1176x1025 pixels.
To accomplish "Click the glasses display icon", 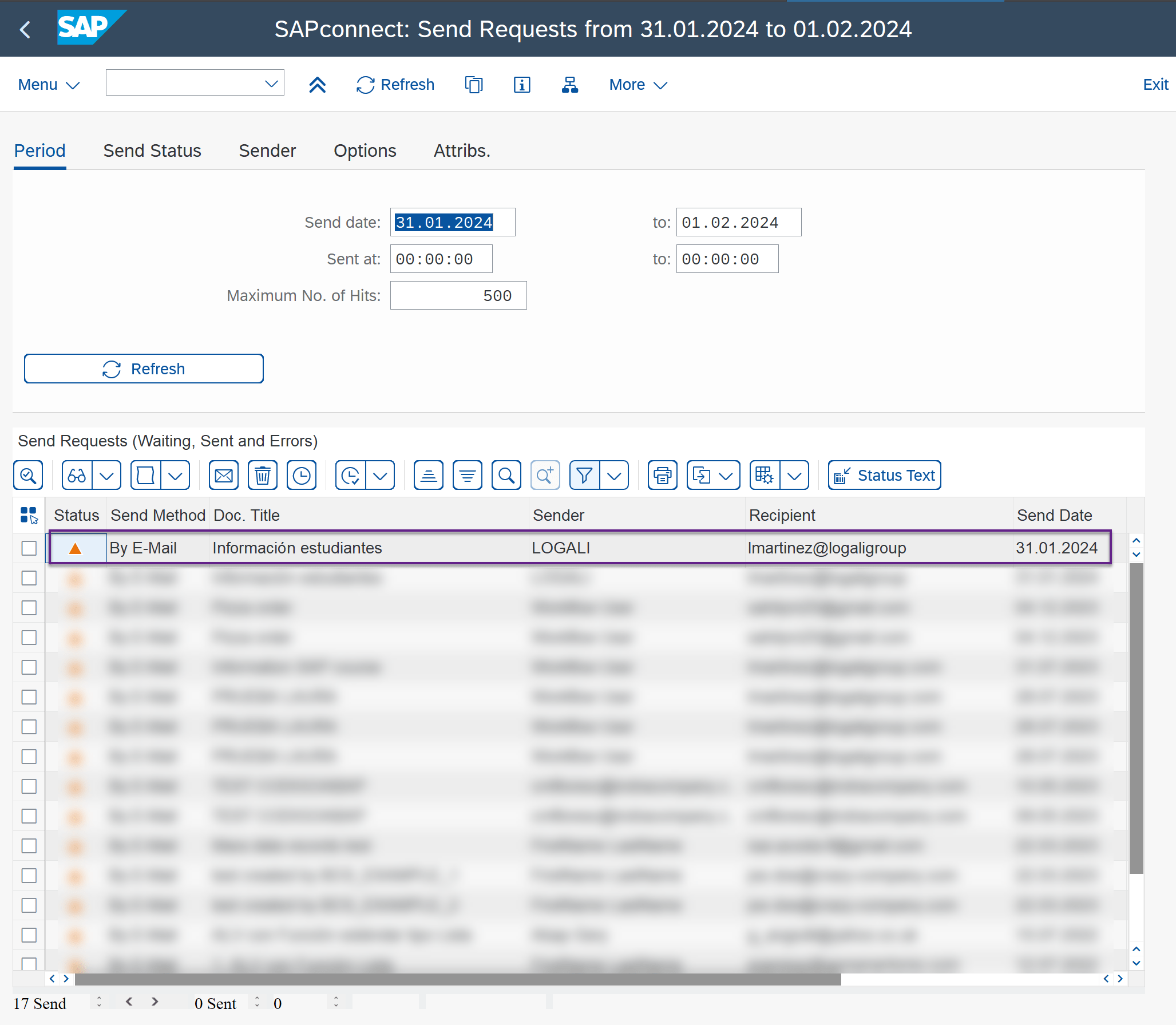I will click(77, 476).
